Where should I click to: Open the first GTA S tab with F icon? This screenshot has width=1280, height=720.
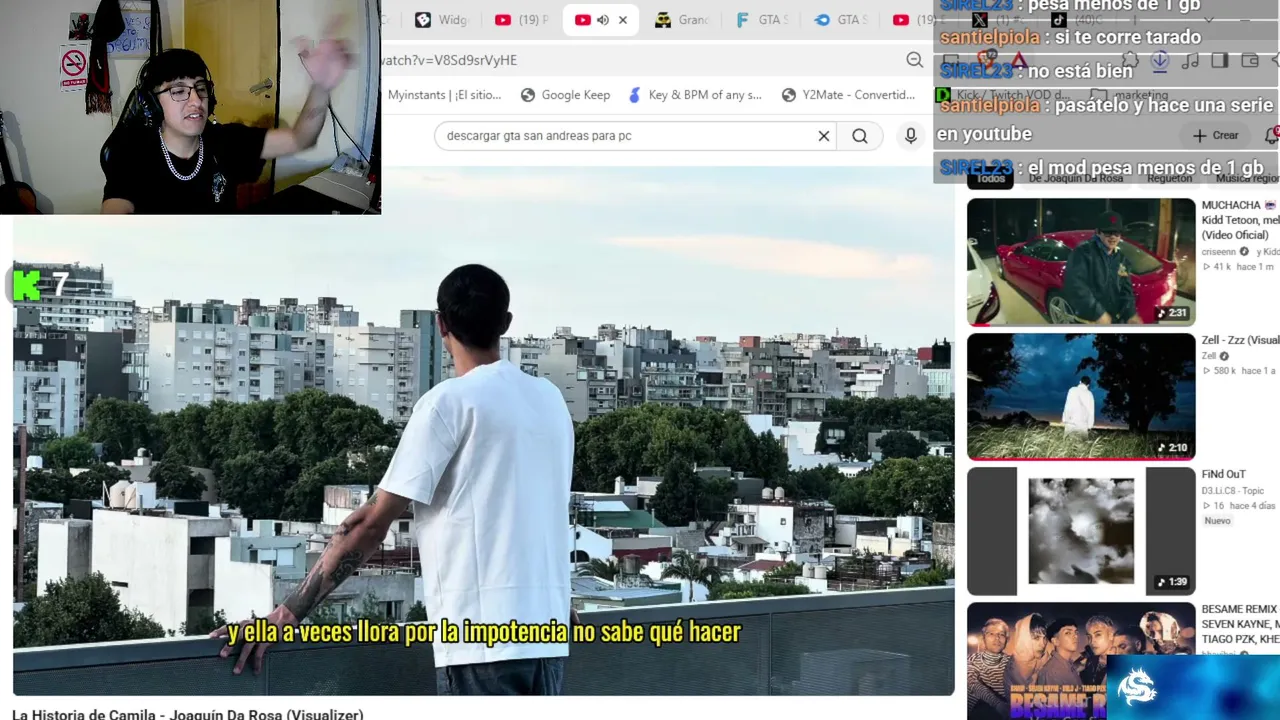click(x=761, y=20)
